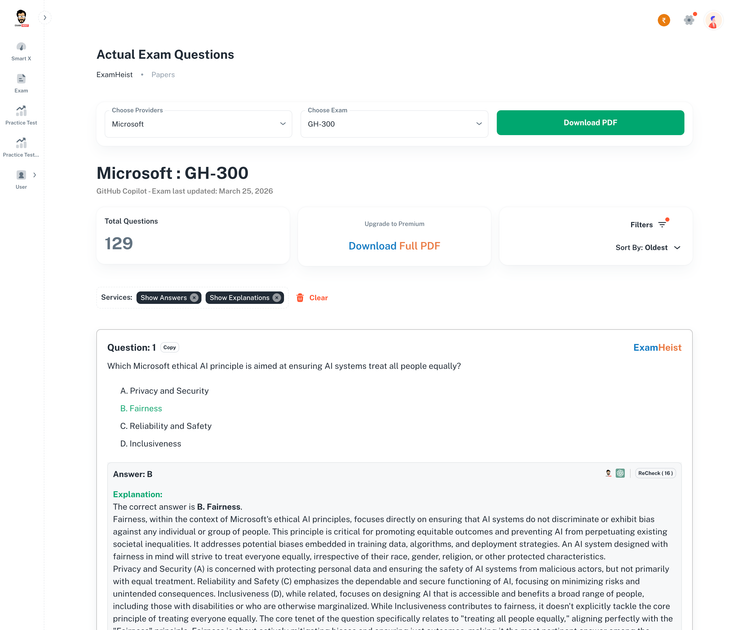The width and height of the screenshot is (743, 630).
Task: Open settings gear icon in header
Action: tap(689, 20)
